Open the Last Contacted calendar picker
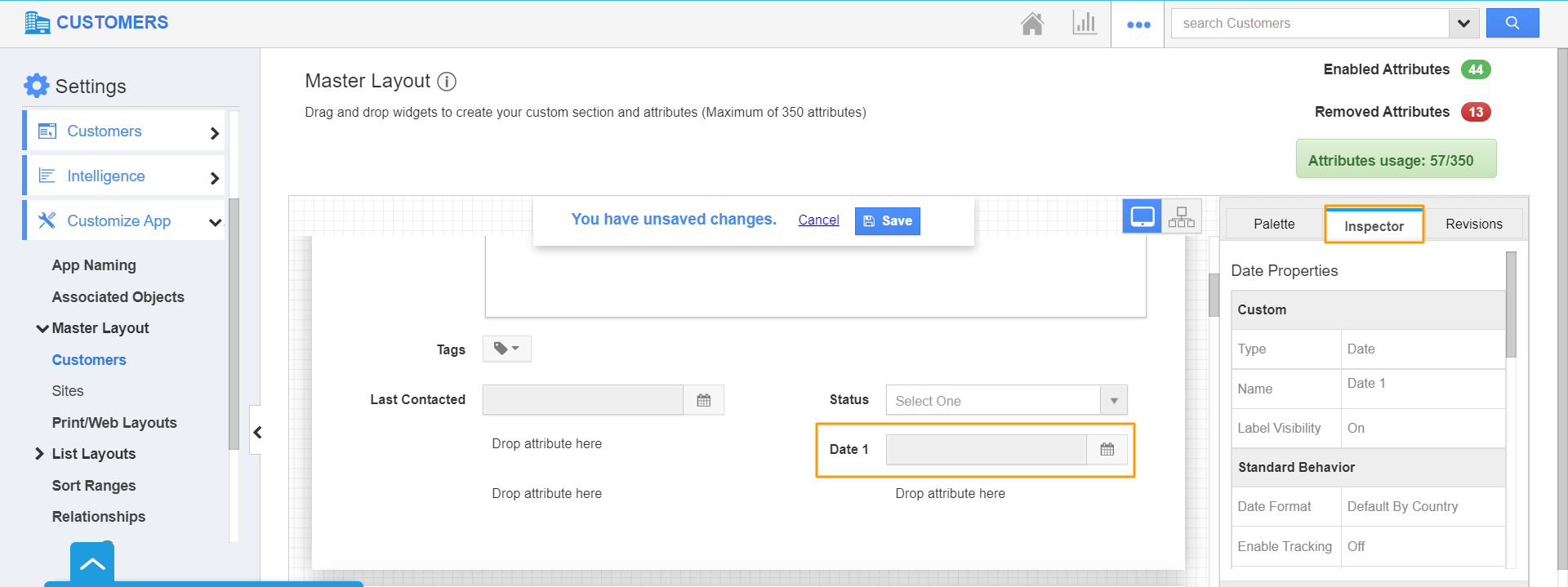Screen dimensions: 1568x587 [703, 400]
